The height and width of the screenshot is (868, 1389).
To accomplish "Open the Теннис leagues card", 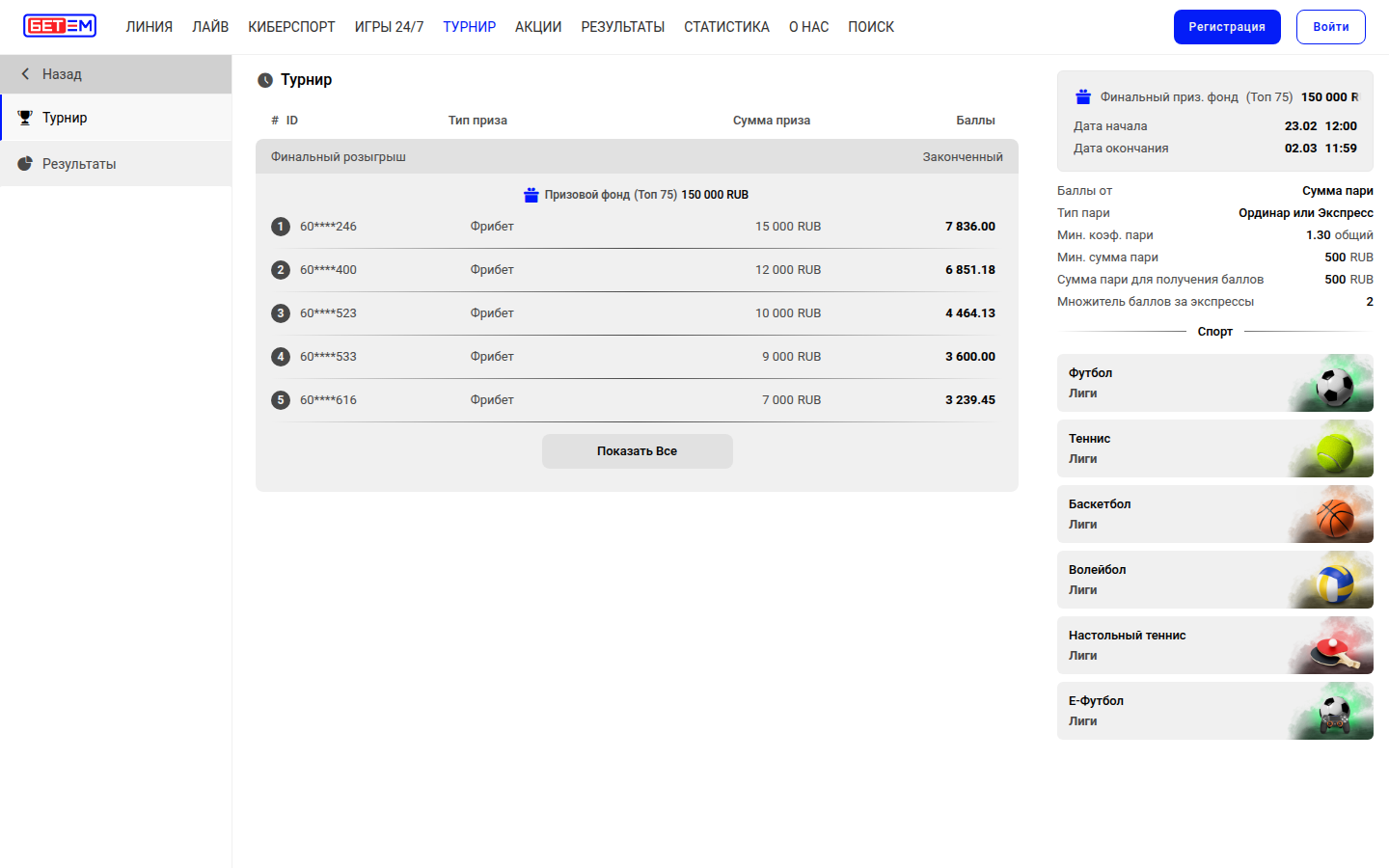I will (1214, 448).
